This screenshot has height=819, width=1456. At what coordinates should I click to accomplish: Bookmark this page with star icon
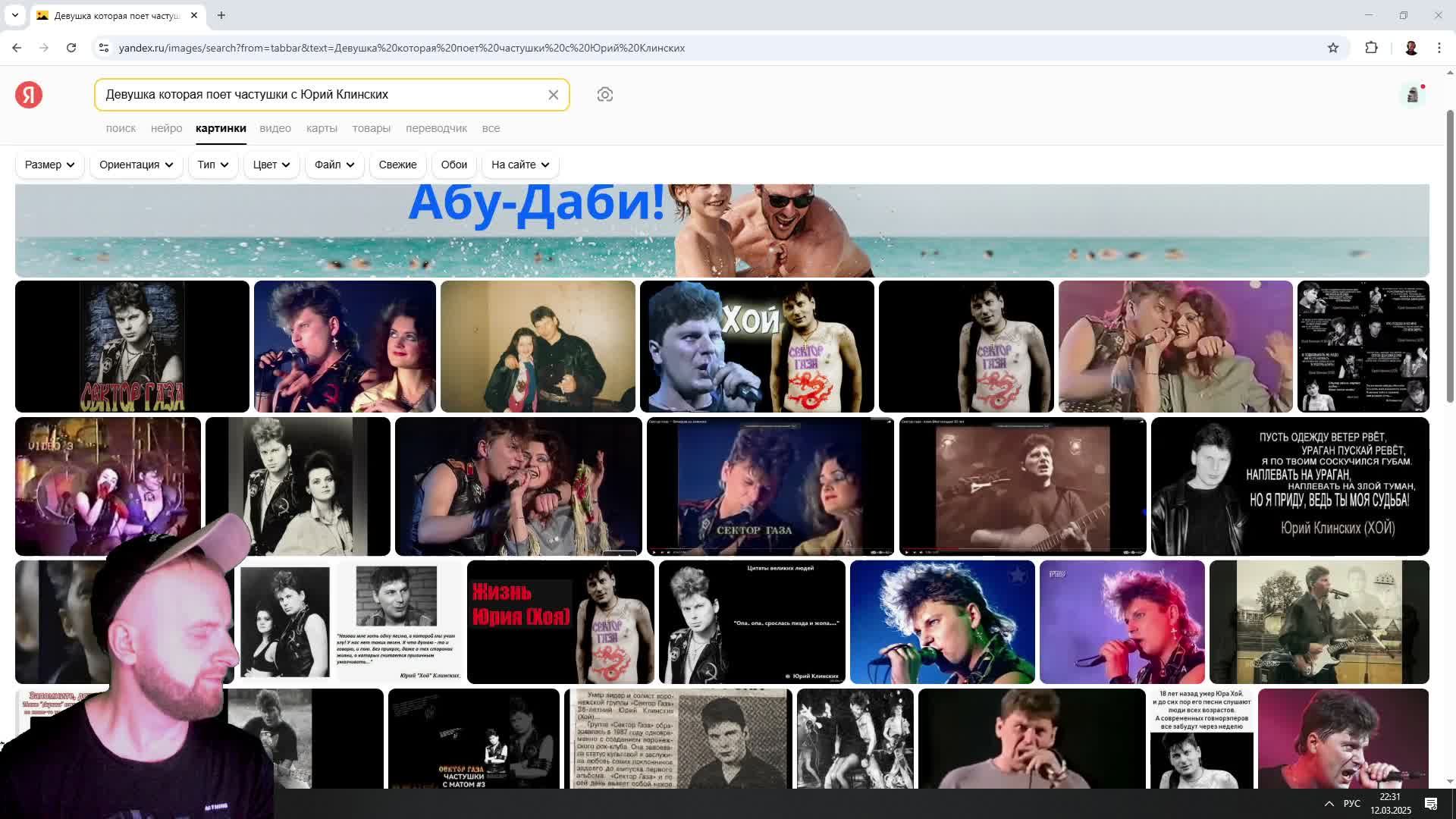(1333, 48)
